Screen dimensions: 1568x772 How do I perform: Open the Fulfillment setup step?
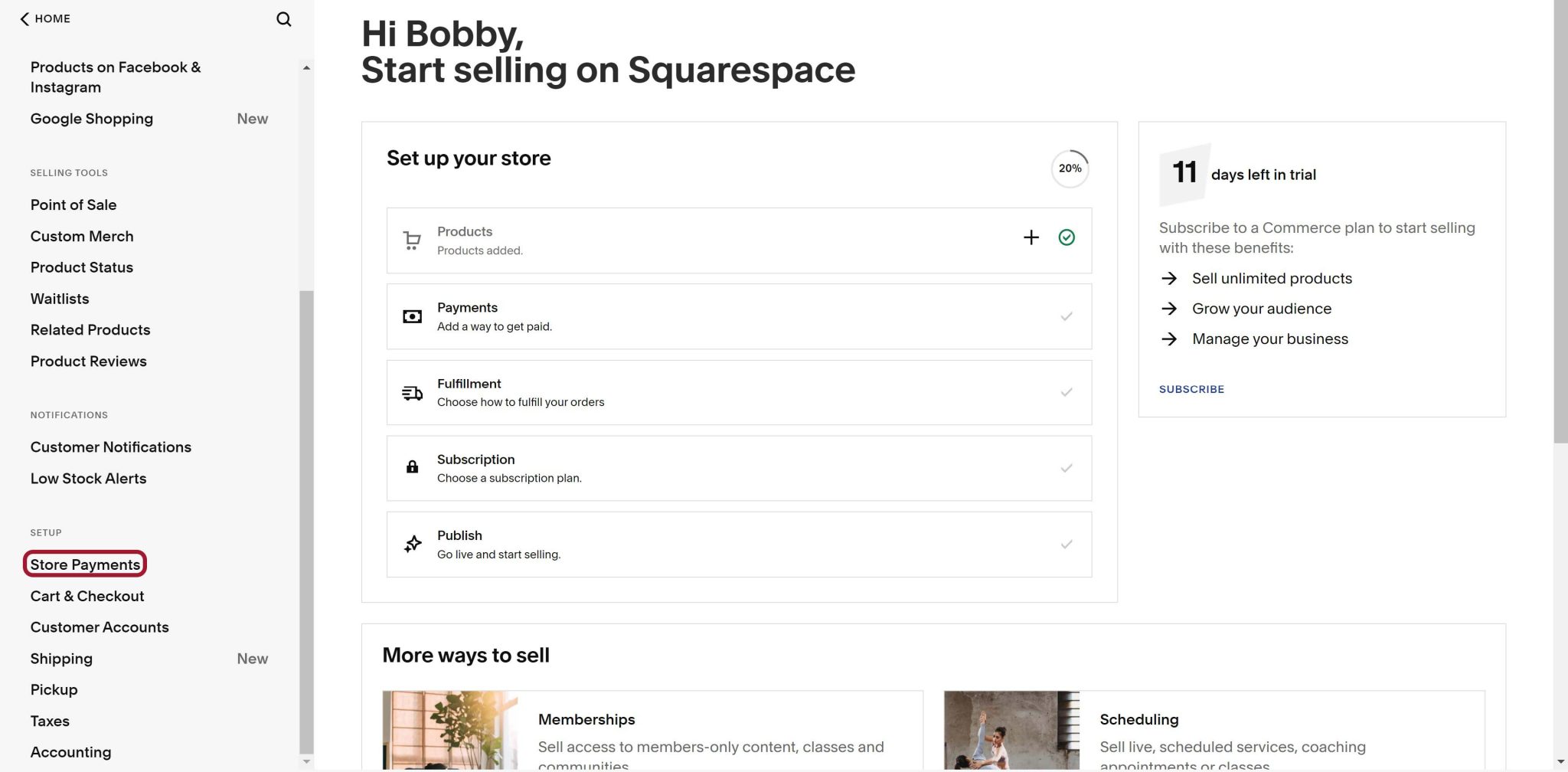pos(739,393)
